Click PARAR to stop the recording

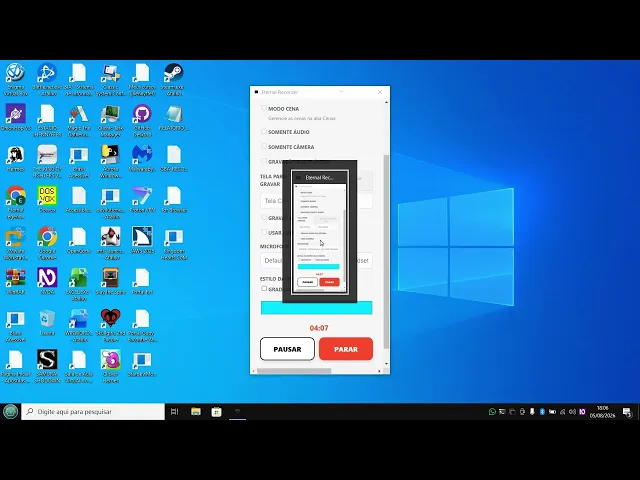pos(346,349)
